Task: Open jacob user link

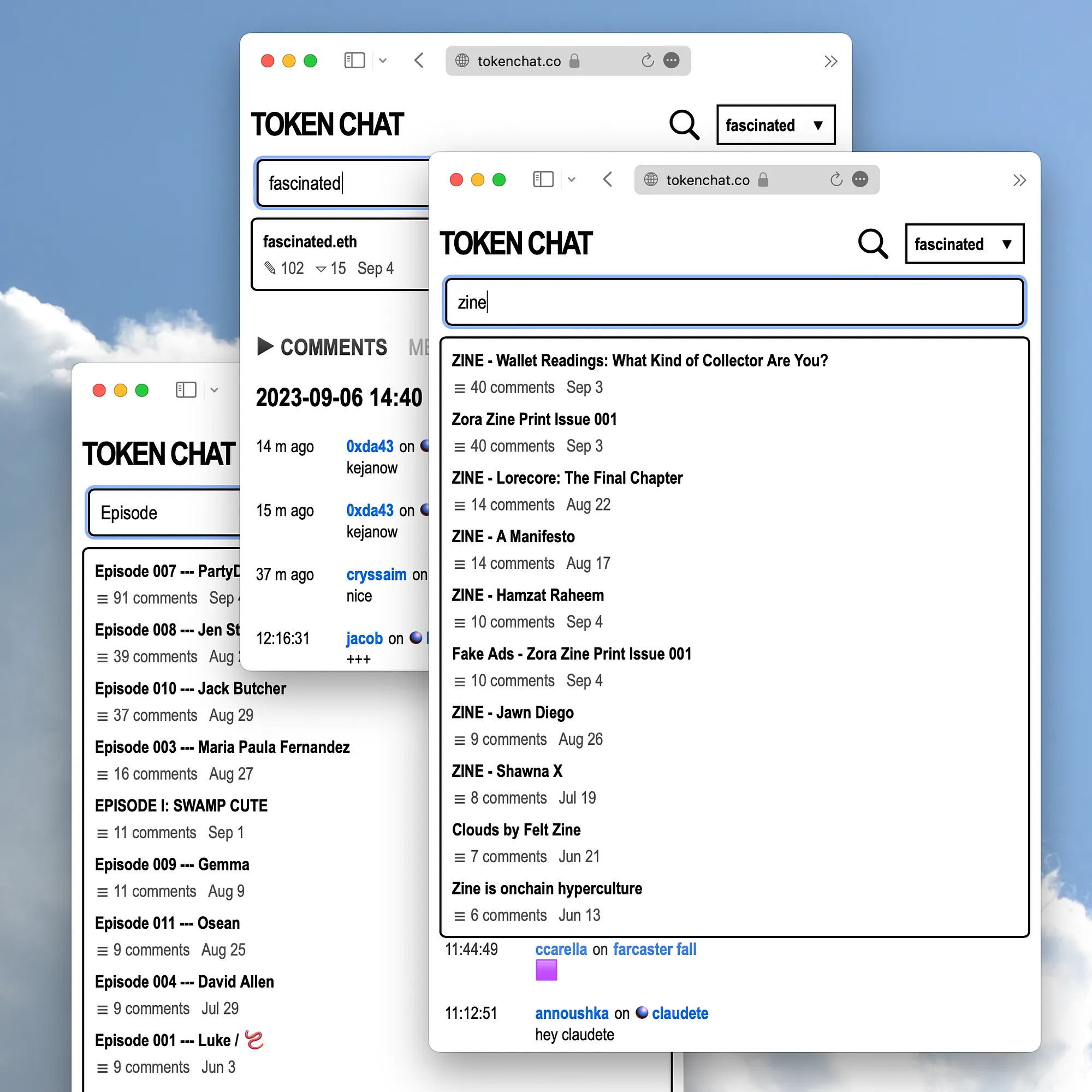Action: pyautogui.click(x=365, y=638)
